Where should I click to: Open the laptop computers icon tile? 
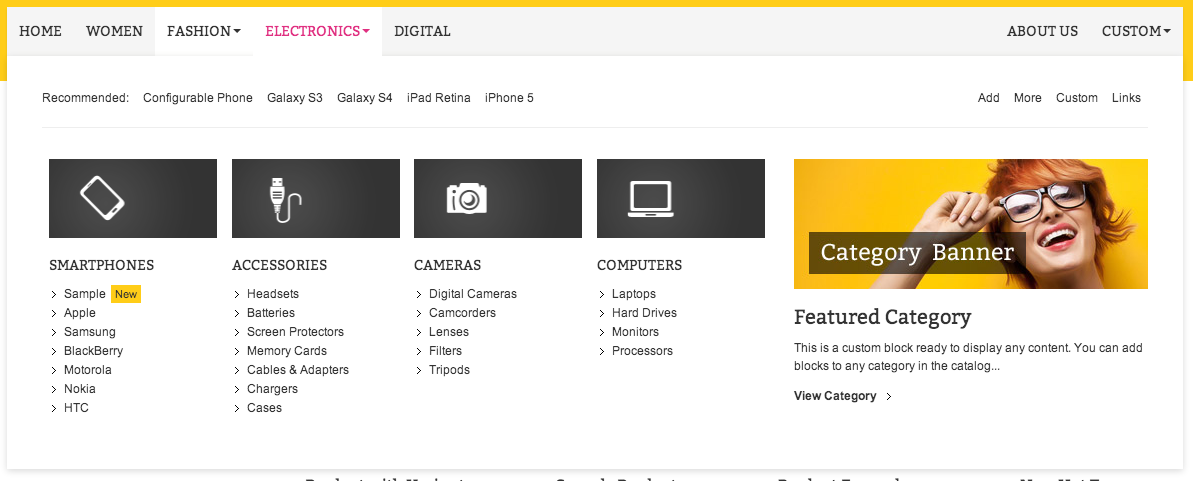(x=681, y=199)
